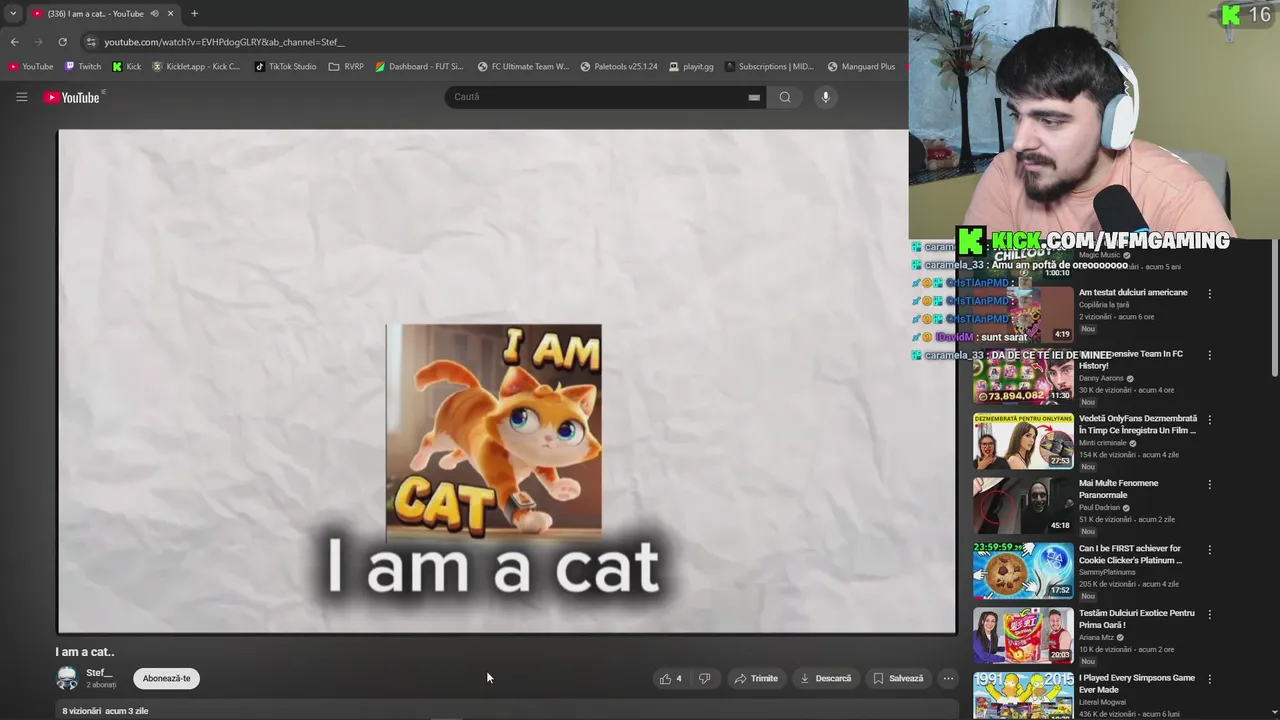The height and width of the screenshot is (720, 1280).
Task: Close the 'I am a cat' tab
Action: [x=170, y=14]
